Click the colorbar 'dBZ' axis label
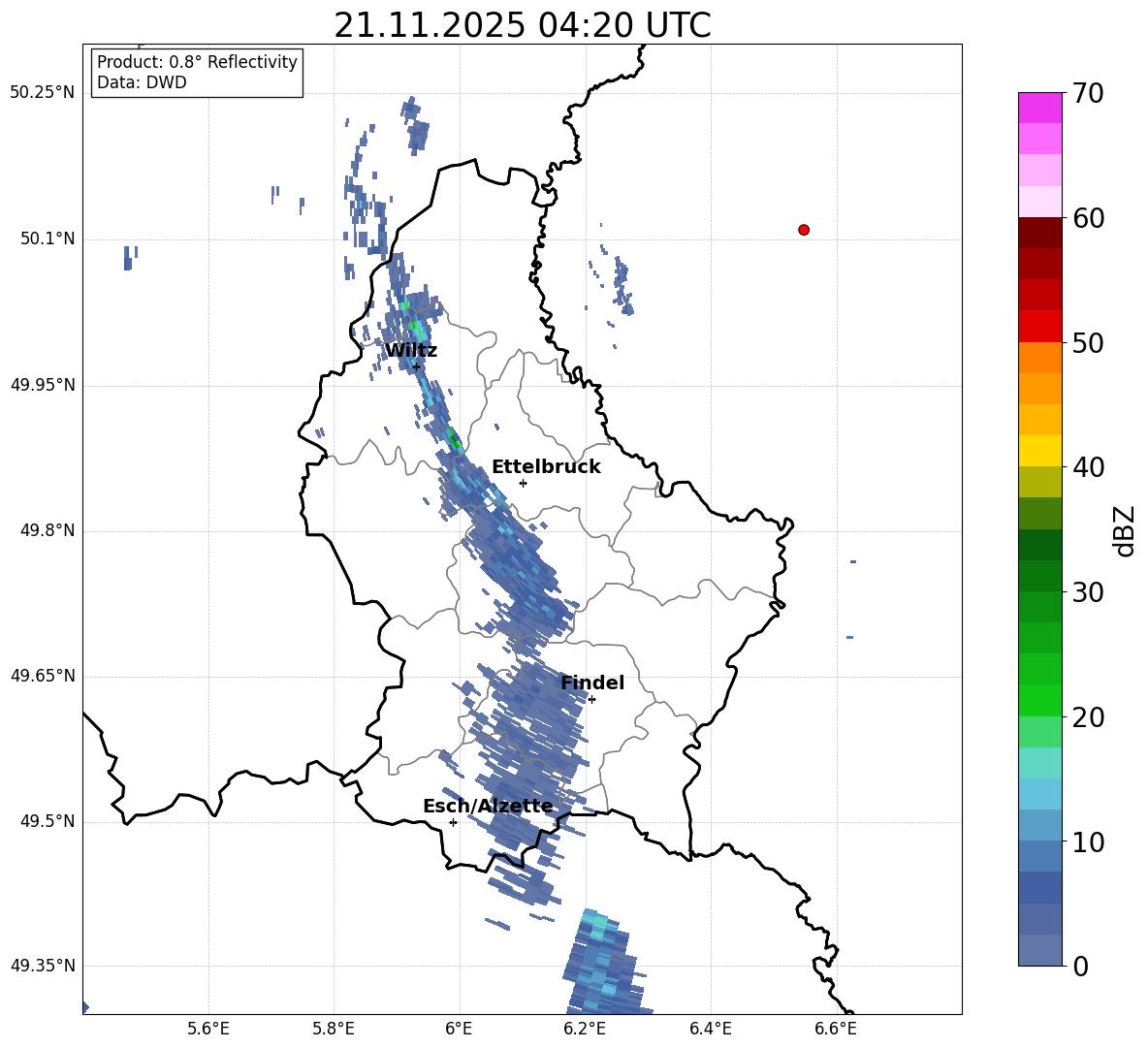This screenshot has width=1148, height=1048. coord(1126,530)
